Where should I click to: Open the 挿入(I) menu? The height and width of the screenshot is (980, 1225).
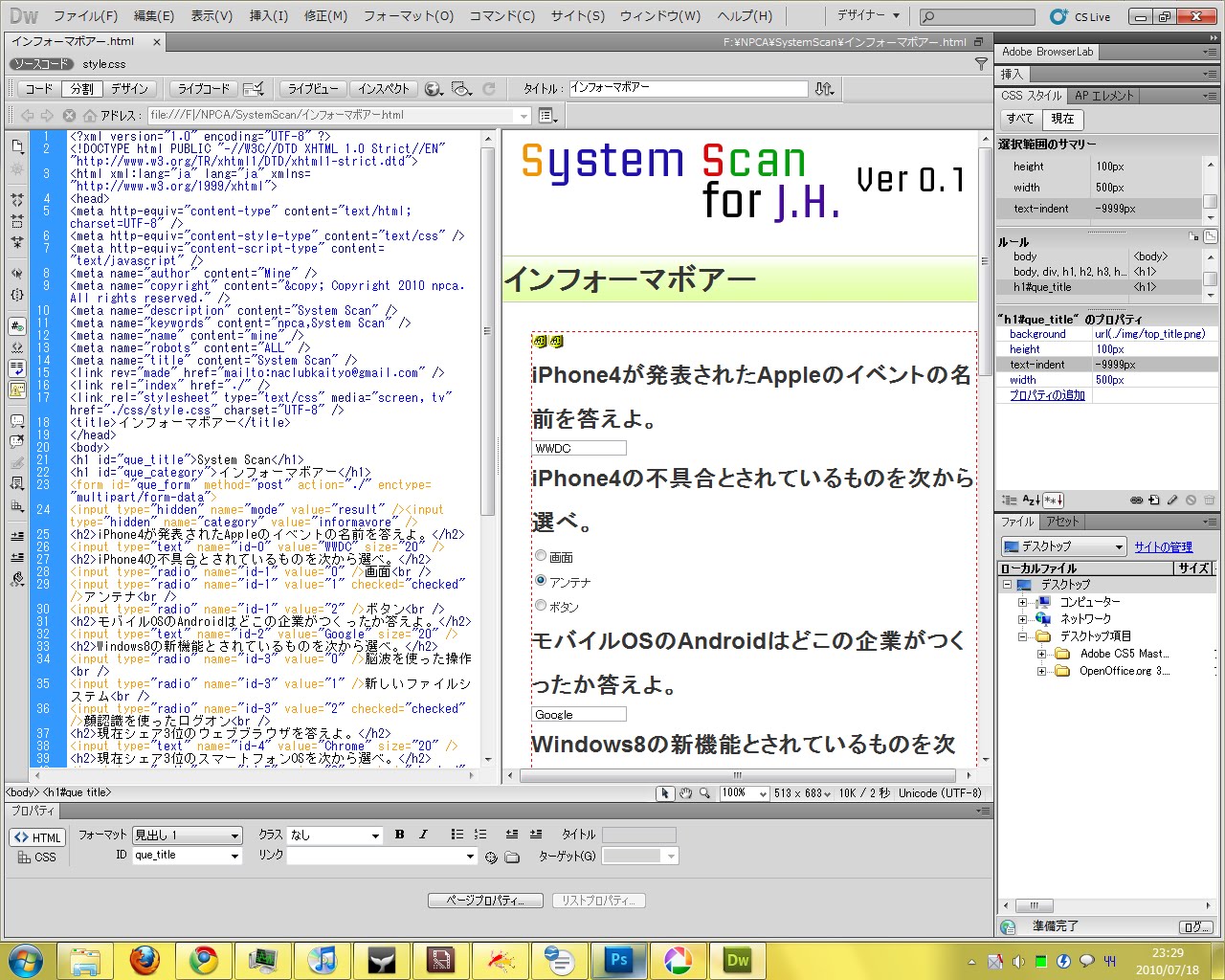[x=268, y=16]
